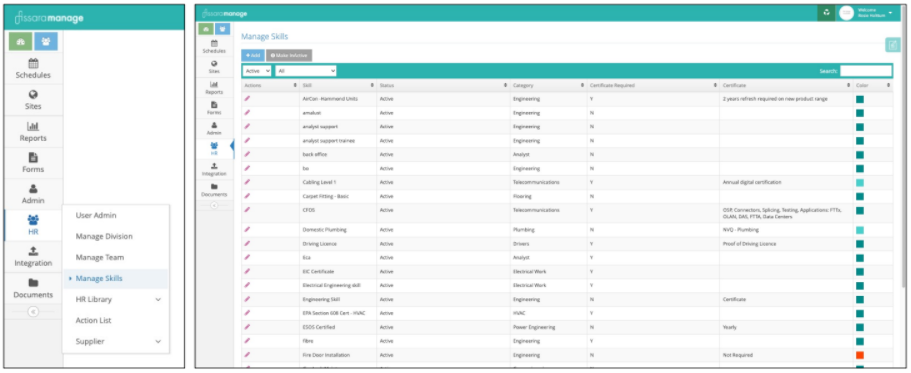Edit the AirCon - Hammond Units skill
This screenshot has height=373, width=911.
[x=248, y=99]
